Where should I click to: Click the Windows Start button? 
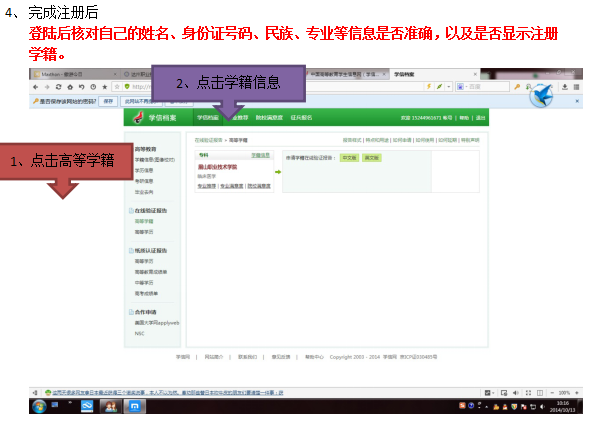pos(38,407)
